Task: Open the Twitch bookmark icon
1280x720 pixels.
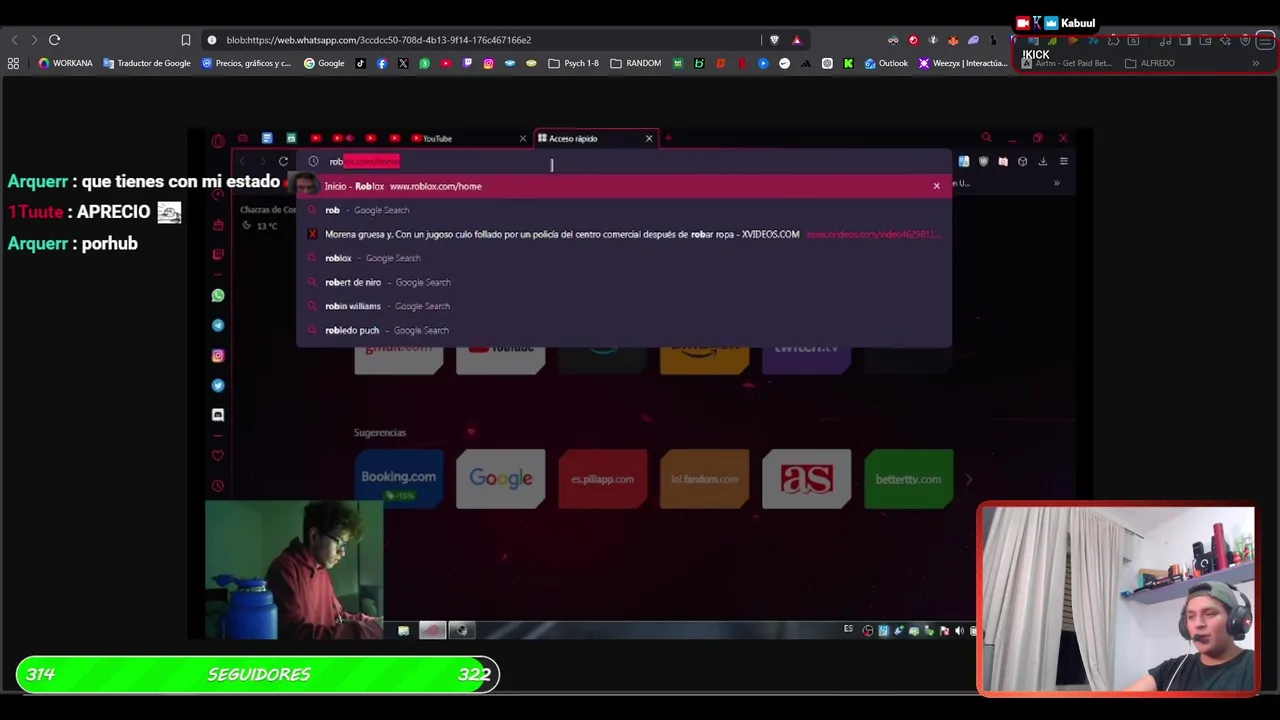Action: coord(467,63)
